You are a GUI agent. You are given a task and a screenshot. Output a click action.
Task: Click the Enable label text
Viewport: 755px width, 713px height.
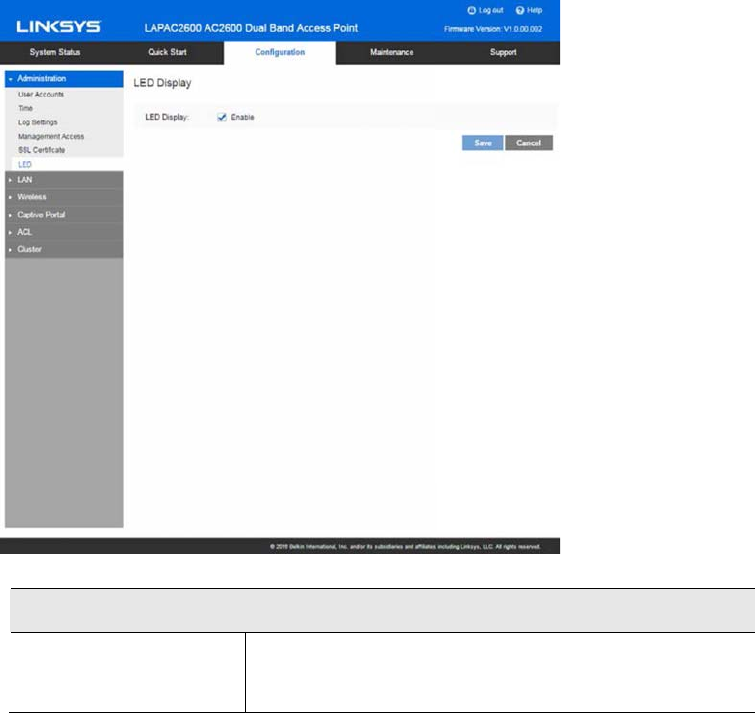coord(242,117)
